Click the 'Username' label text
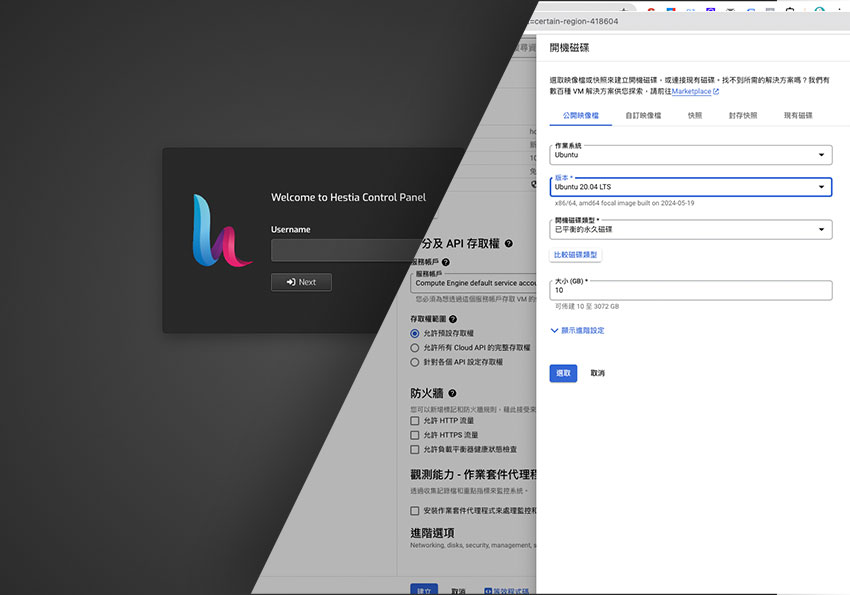The height and width of the screenshot is (595, 850). pos(291,230)
